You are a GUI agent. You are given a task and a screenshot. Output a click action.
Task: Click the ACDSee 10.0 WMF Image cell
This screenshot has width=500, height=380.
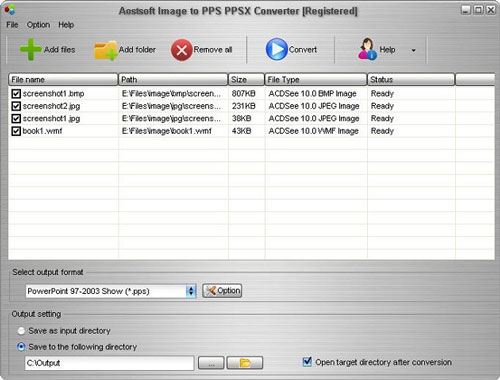314,131
